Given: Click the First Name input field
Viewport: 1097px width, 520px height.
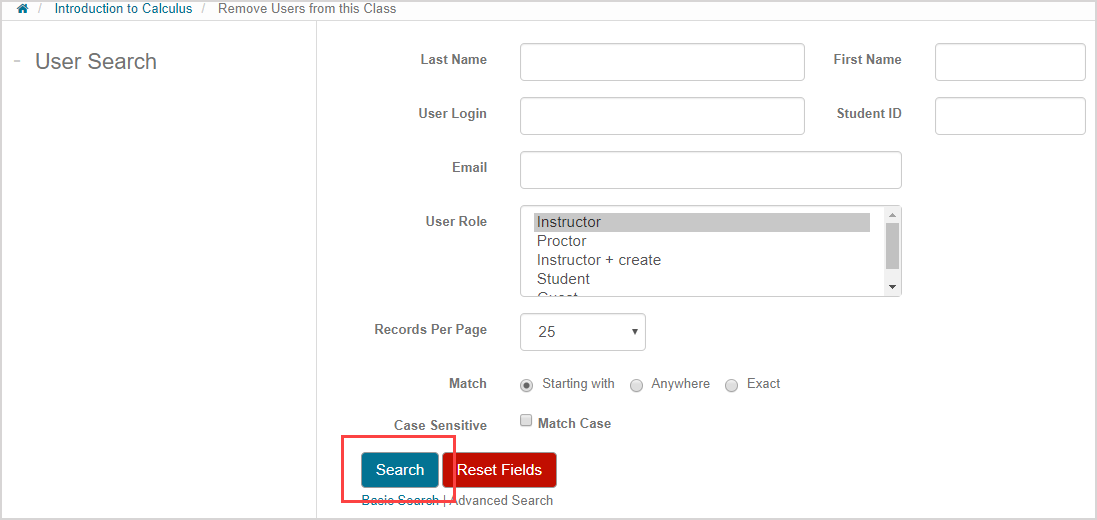Looking at the screenshot, I should [1010, 62].
